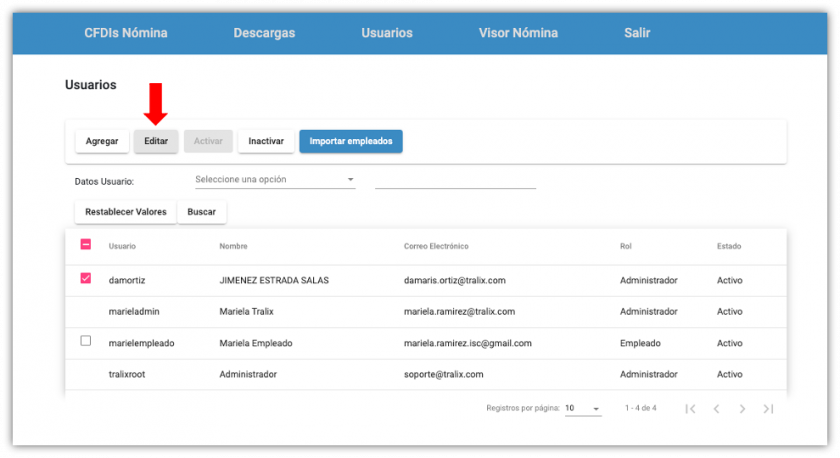Click the Mariela Tralix name cell

[246, 312]
